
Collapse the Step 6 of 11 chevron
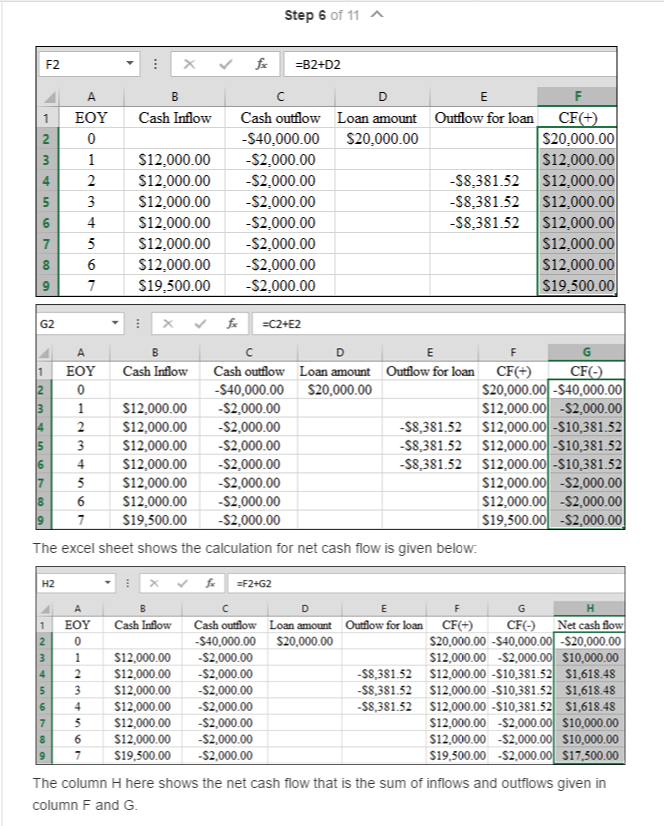[x=377, y=15]
